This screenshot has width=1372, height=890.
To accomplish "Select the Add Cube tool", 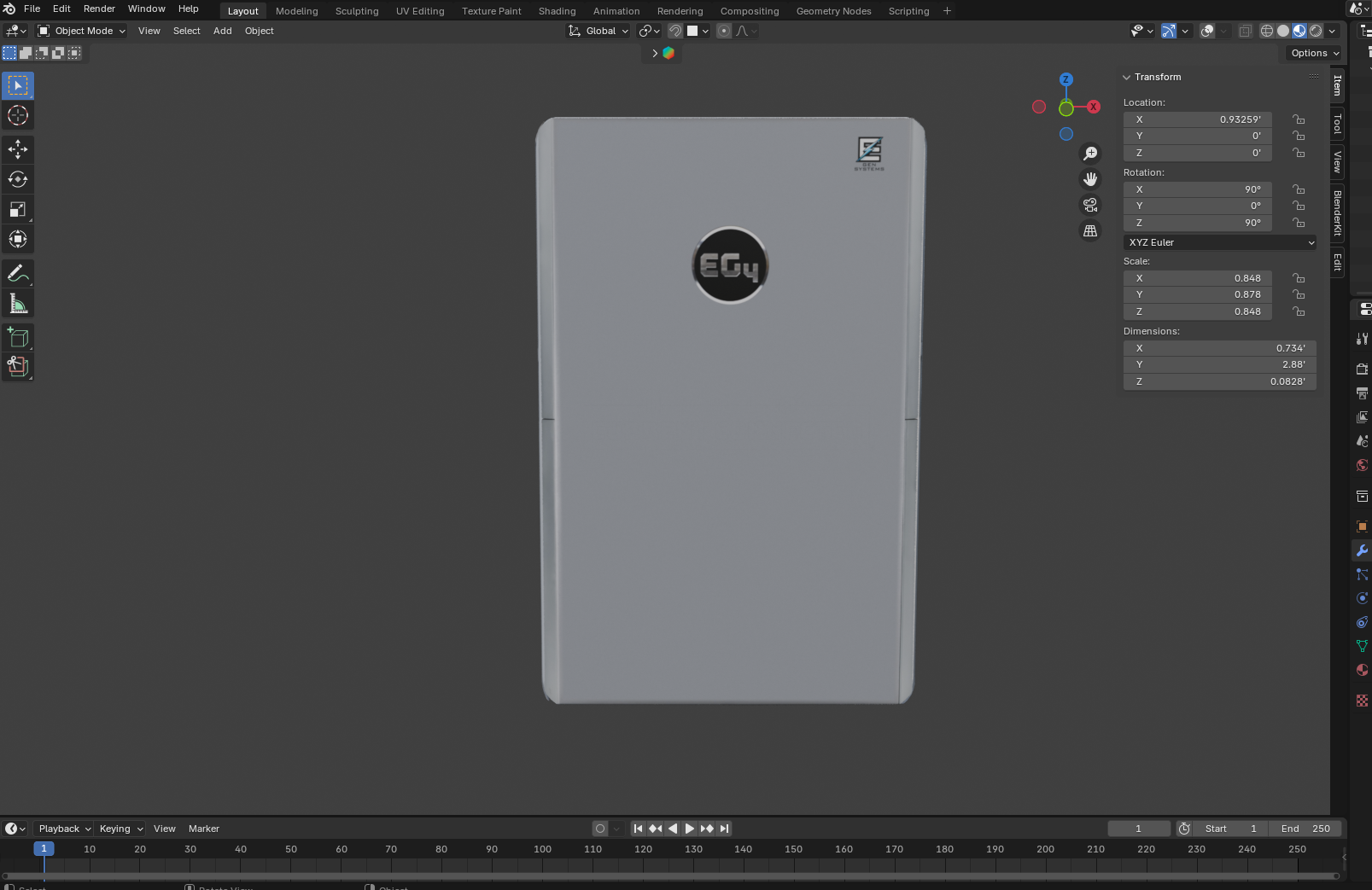I will click(x=18, y=338).
